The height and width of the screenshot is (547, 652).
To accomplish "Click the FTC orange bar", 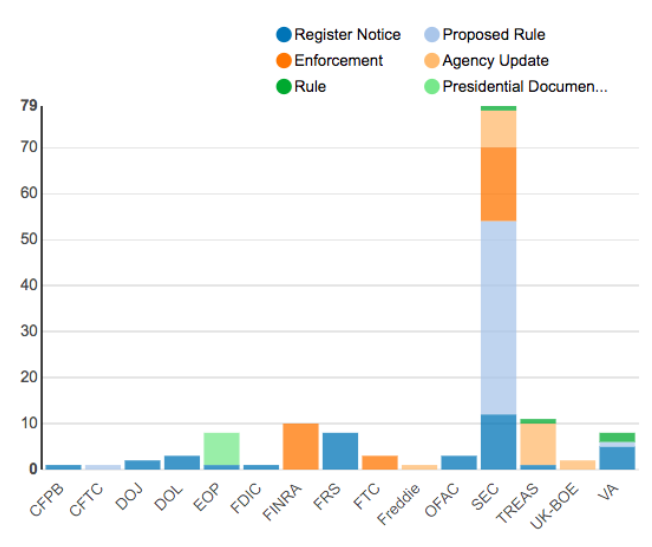I will pos(380,463).
